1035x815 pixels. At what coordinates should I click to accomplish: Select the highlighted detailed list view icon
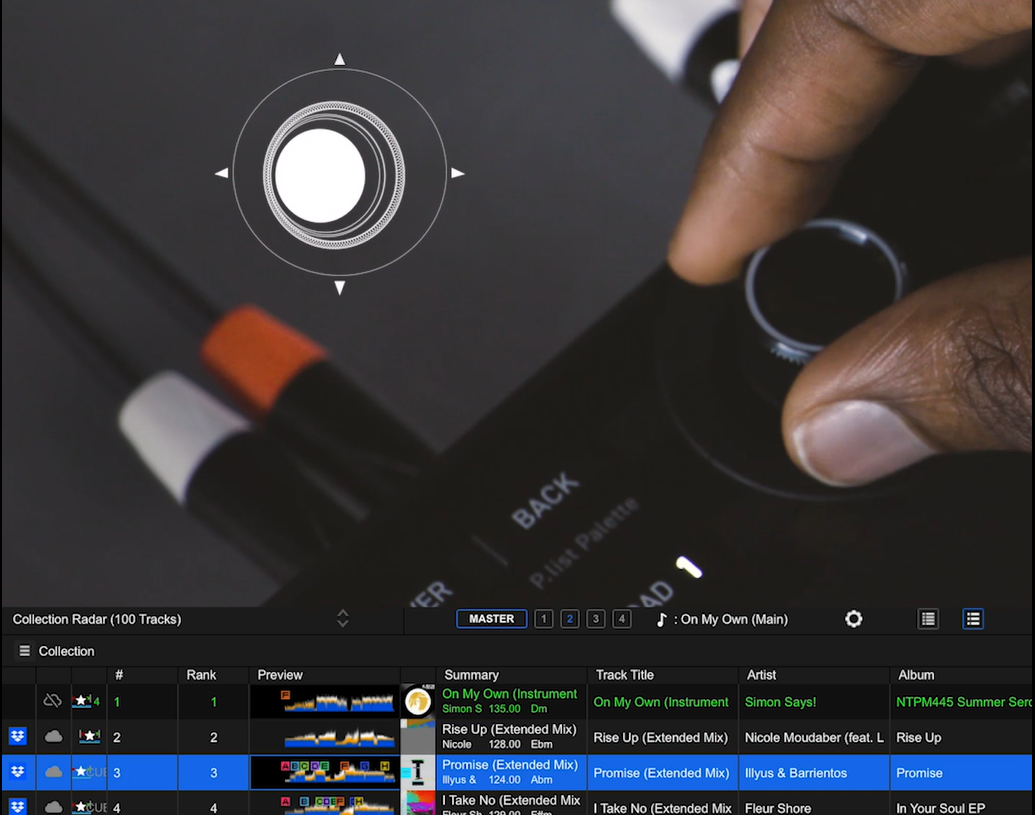pos(972,619)
